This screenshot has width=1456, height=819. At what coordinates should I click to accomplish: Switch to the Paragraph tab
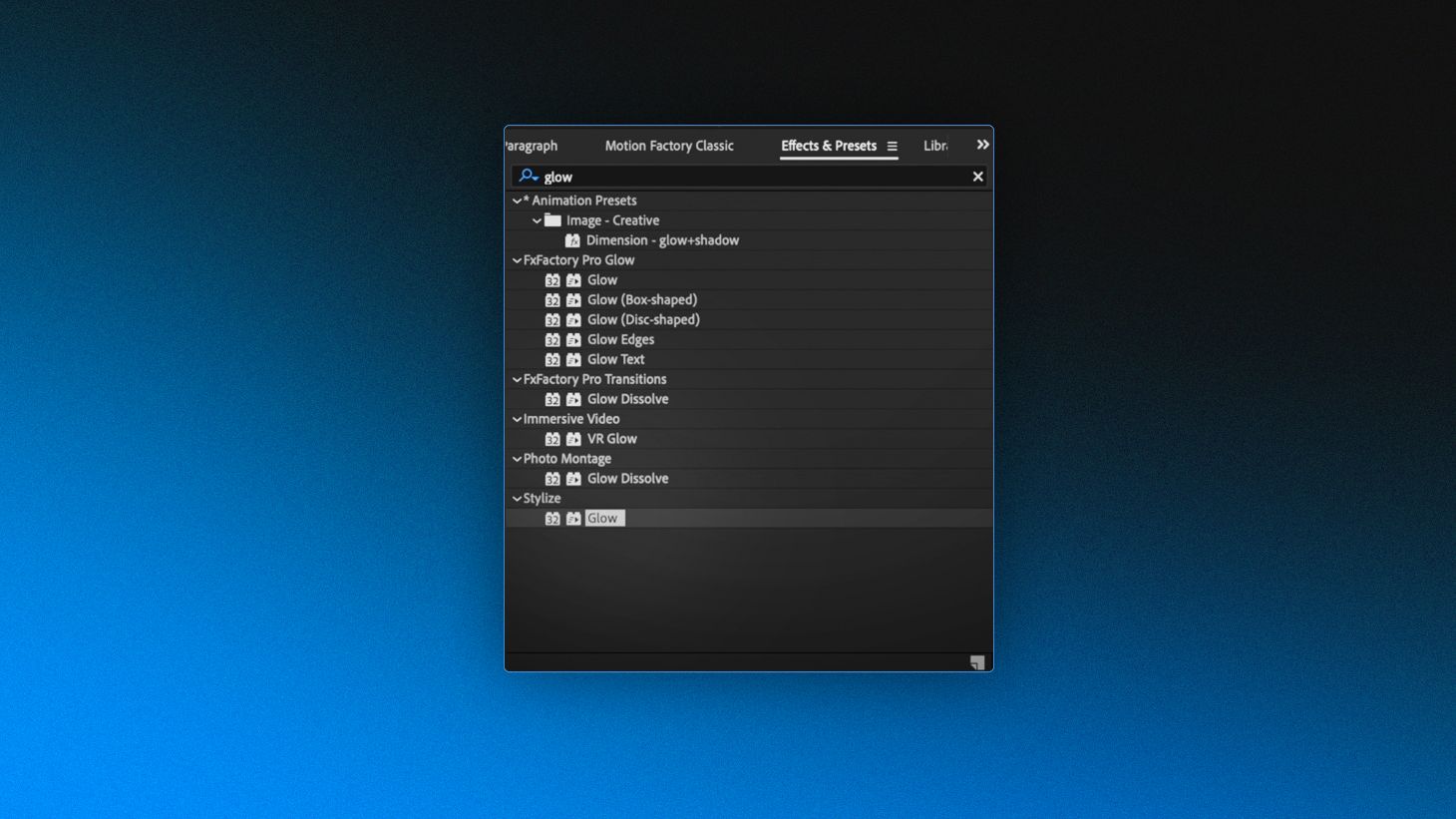(532, 146)
